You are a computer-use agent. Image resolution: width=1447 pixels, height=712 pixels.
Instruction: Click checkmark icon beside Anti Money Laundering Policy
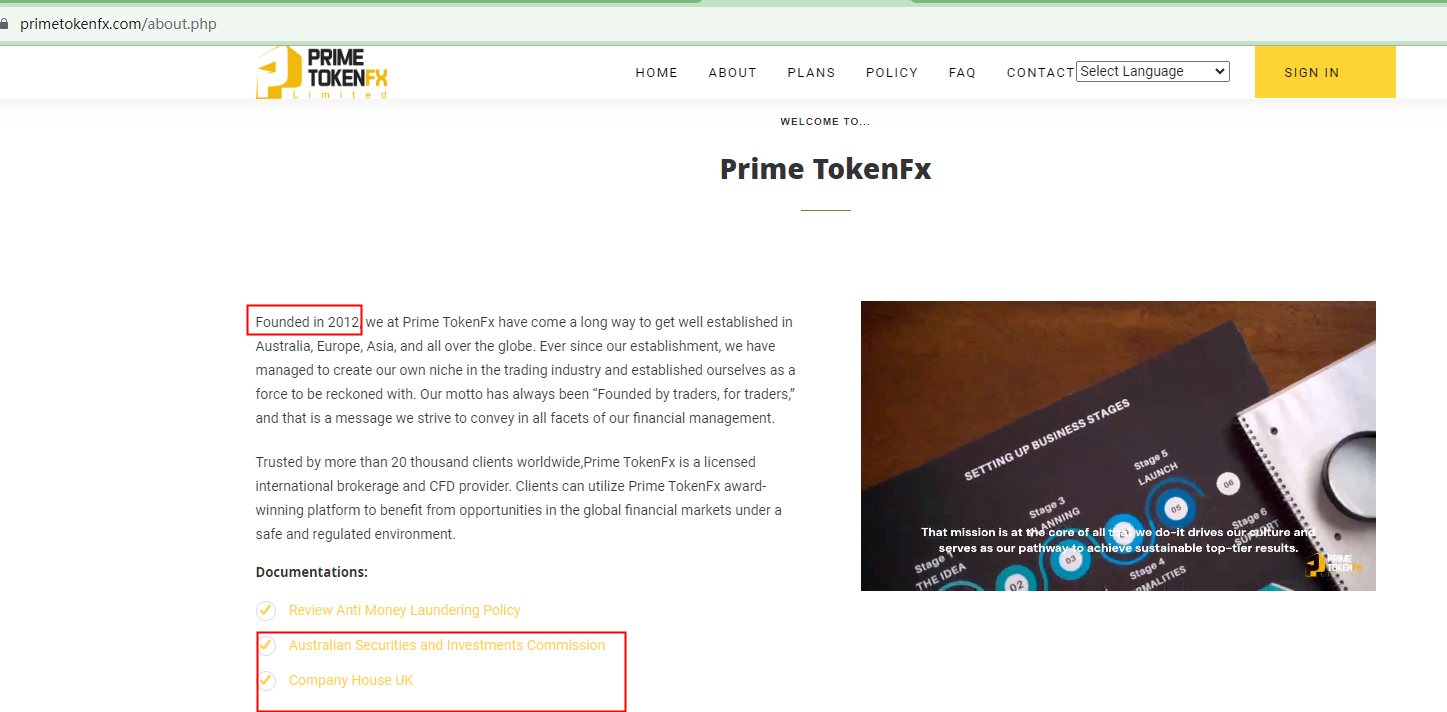click(x=266, y=610)
